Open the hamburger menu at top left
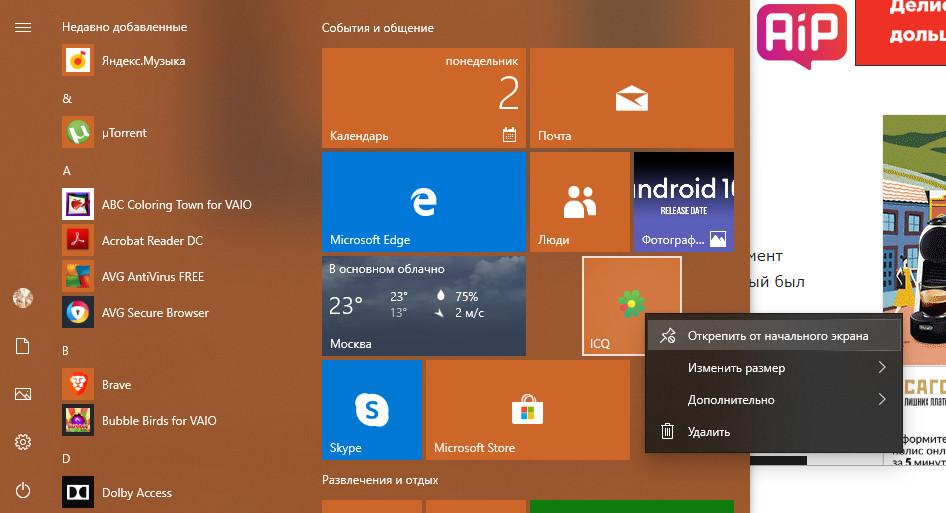The image size is (946, 513). pyautogui.click(x=23, y=28)
